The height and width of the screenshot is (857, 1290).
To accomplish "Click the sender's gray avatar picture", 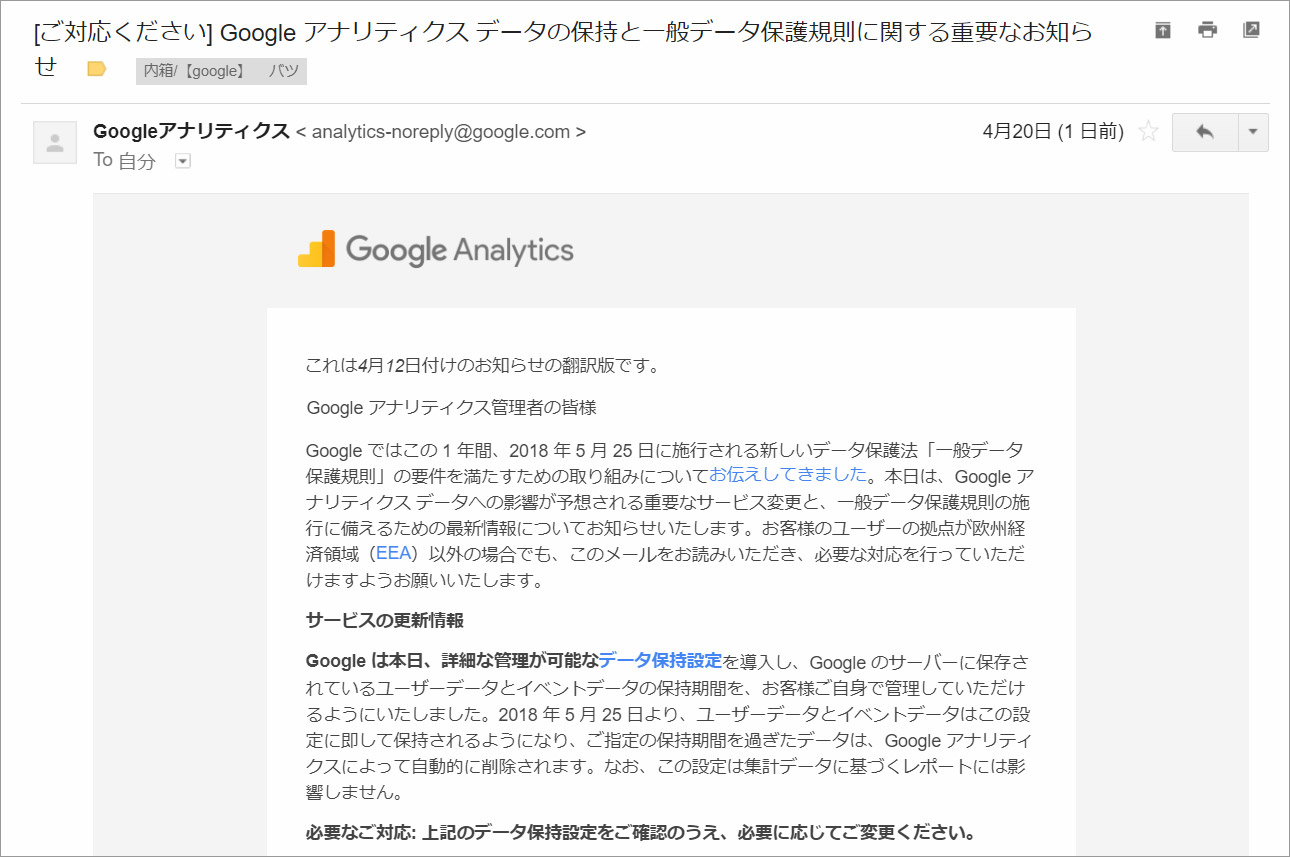I will [x=55, y=142].
